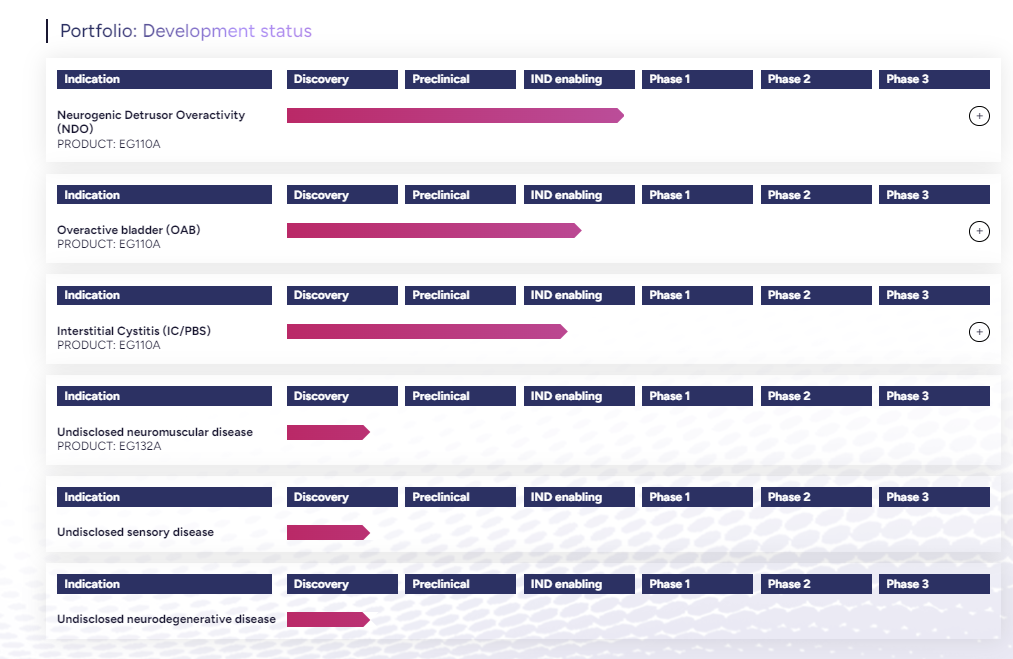The width and height of the screenshot is (1013, 659).
Task: Expand the Interstitial Cystitis (IC/PBS) row
Action: point(979,332)
